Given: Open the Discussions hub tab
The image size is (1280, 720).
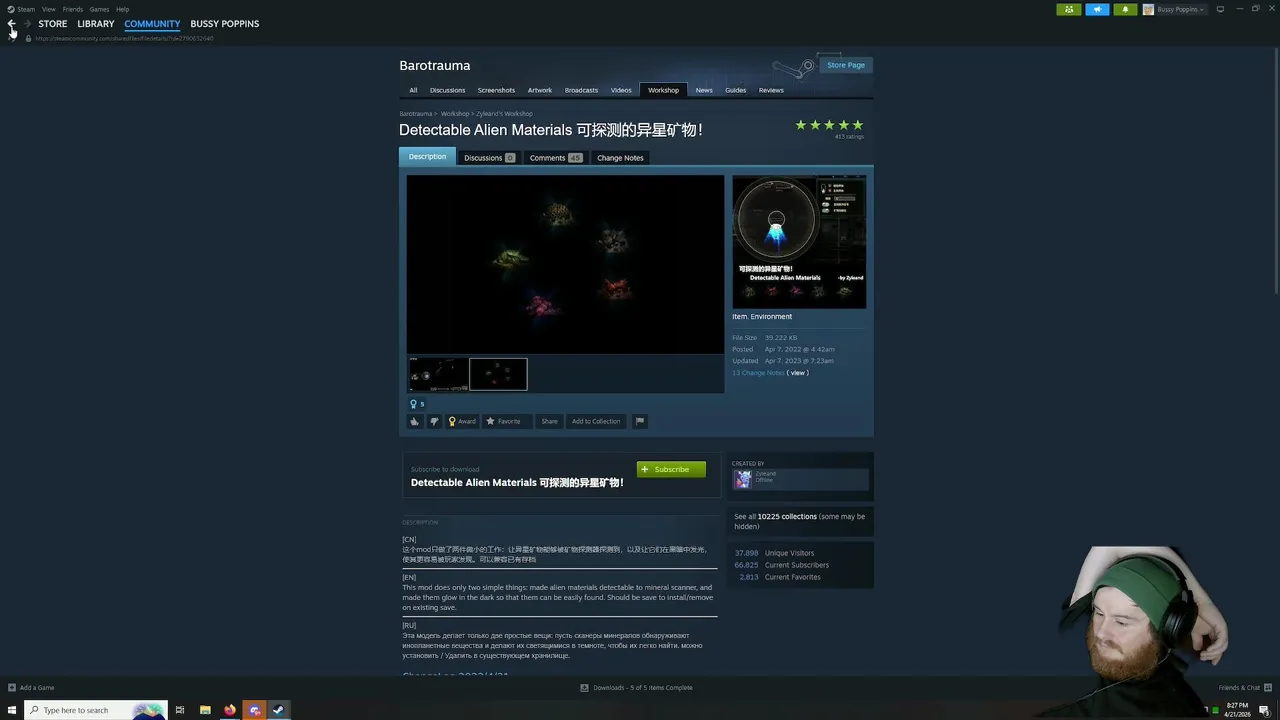Looking at the screenshot, I should pos(447,90).
